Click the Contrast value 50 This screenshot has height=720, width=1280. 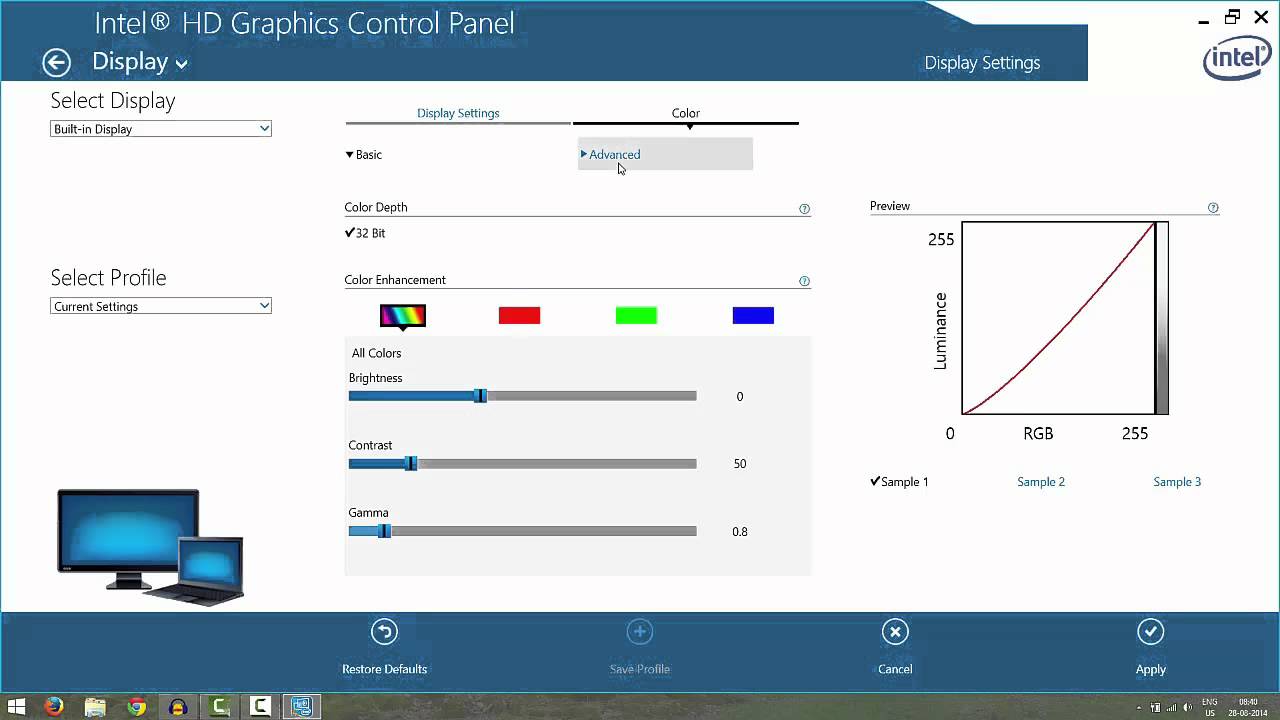pyautogui.click(x=740, y=464)
